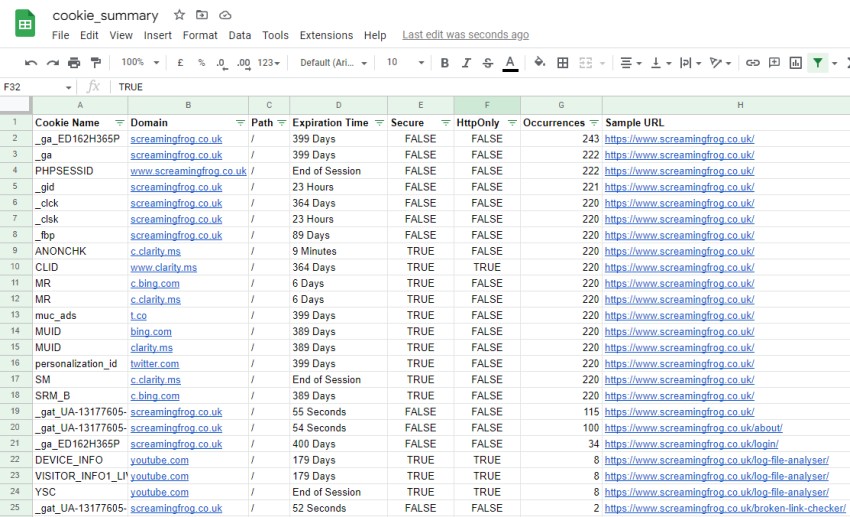Image resolution: width=850 pixels, height=517 pixels.
Task: Toggle strikethrough formatting
Action: [488, 63]
